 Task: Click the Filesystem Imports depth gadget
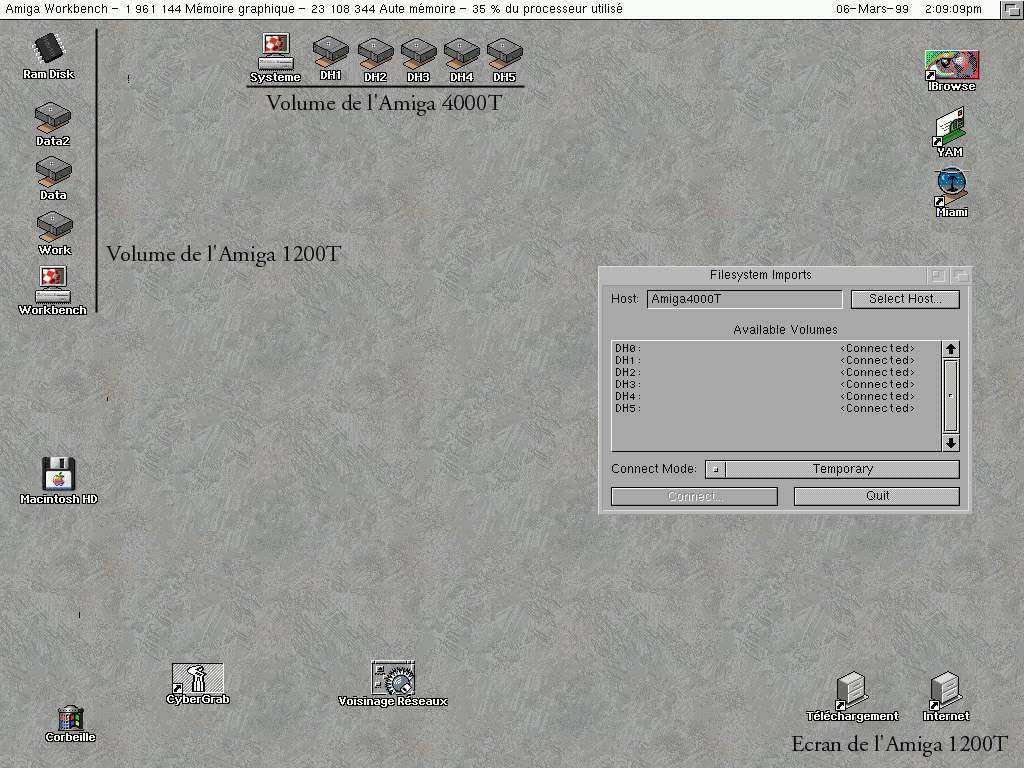(x=961, y=276)
